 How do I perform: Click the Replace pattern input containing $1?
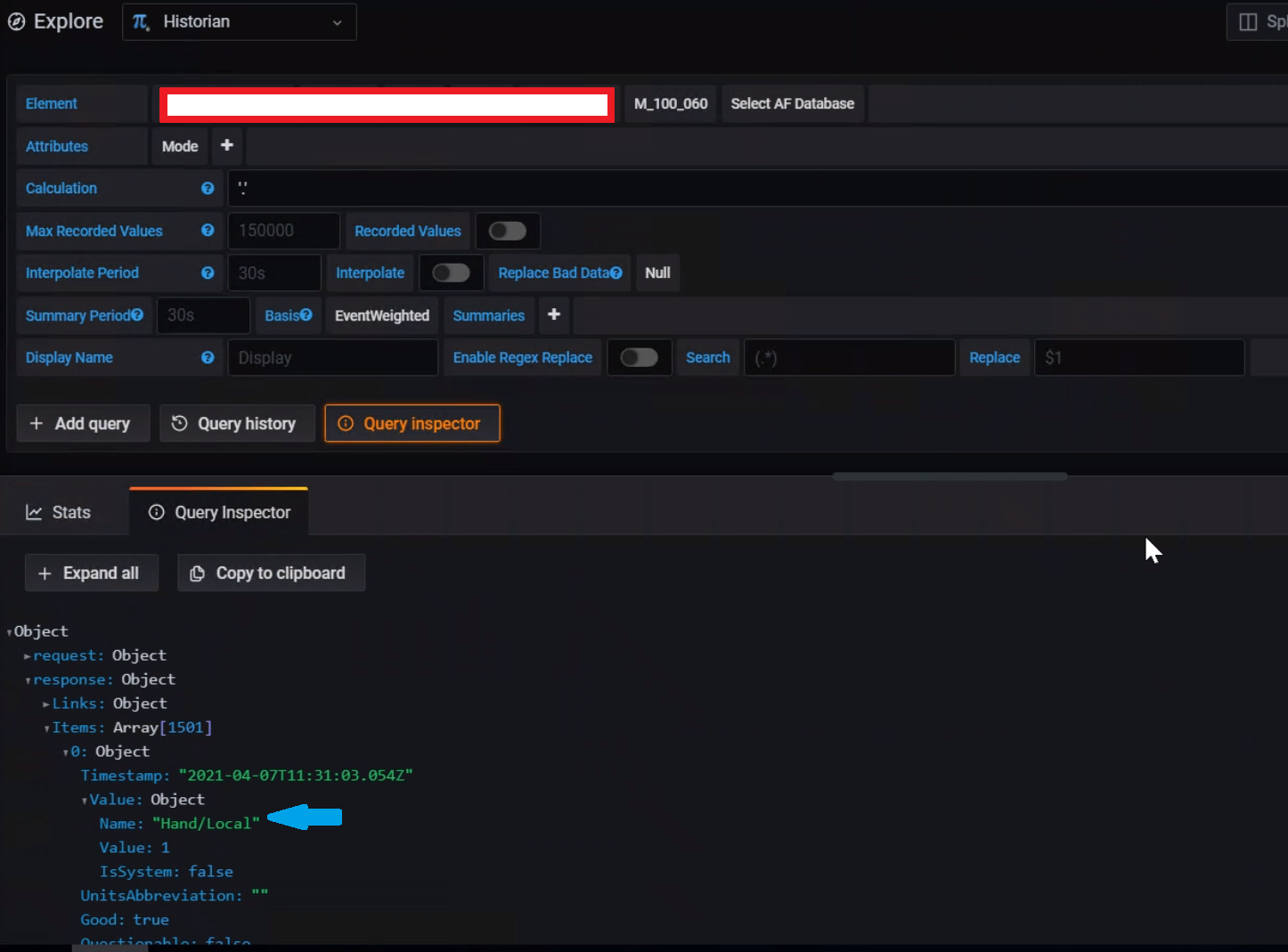click(1138, 357)
